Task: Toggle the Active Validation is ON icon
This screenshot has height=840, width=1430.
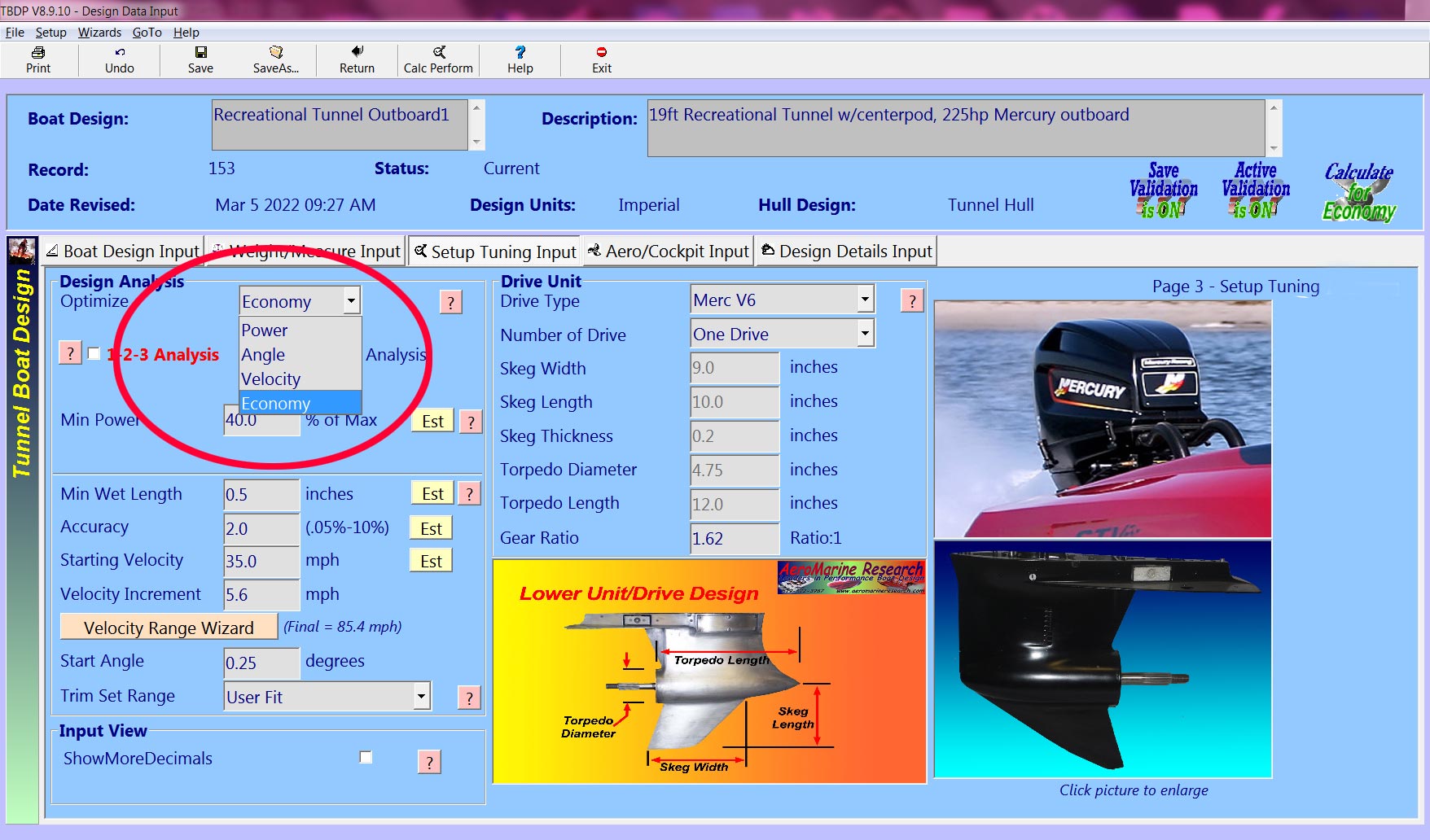Action: [x=1255, y=190]
